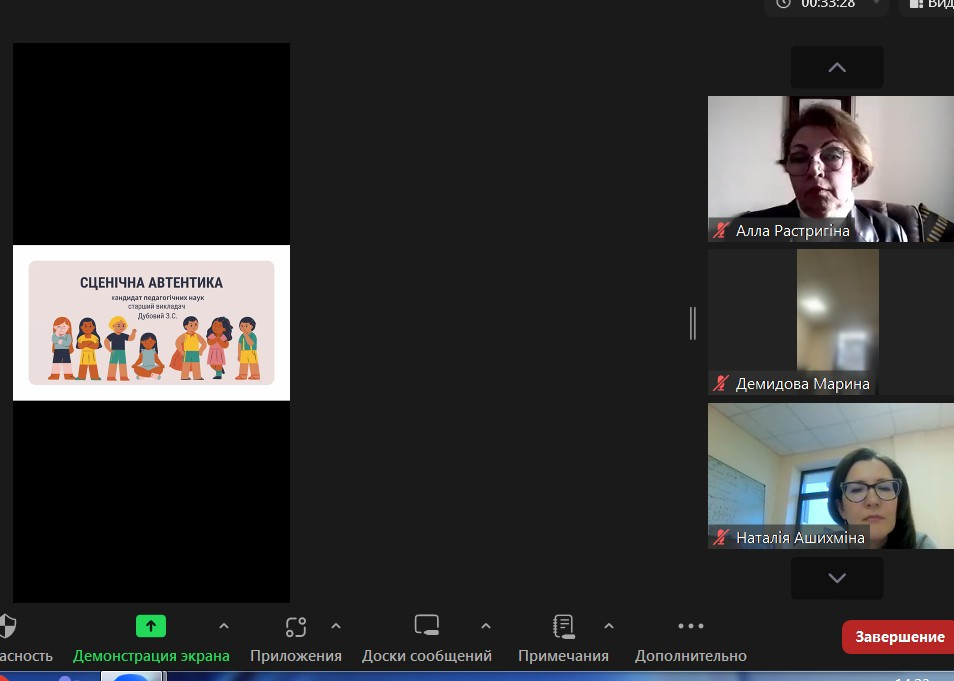Select Наталія Ашихміна video tile
This screenshot has width=954, height=681.
[x=831, y=476]
